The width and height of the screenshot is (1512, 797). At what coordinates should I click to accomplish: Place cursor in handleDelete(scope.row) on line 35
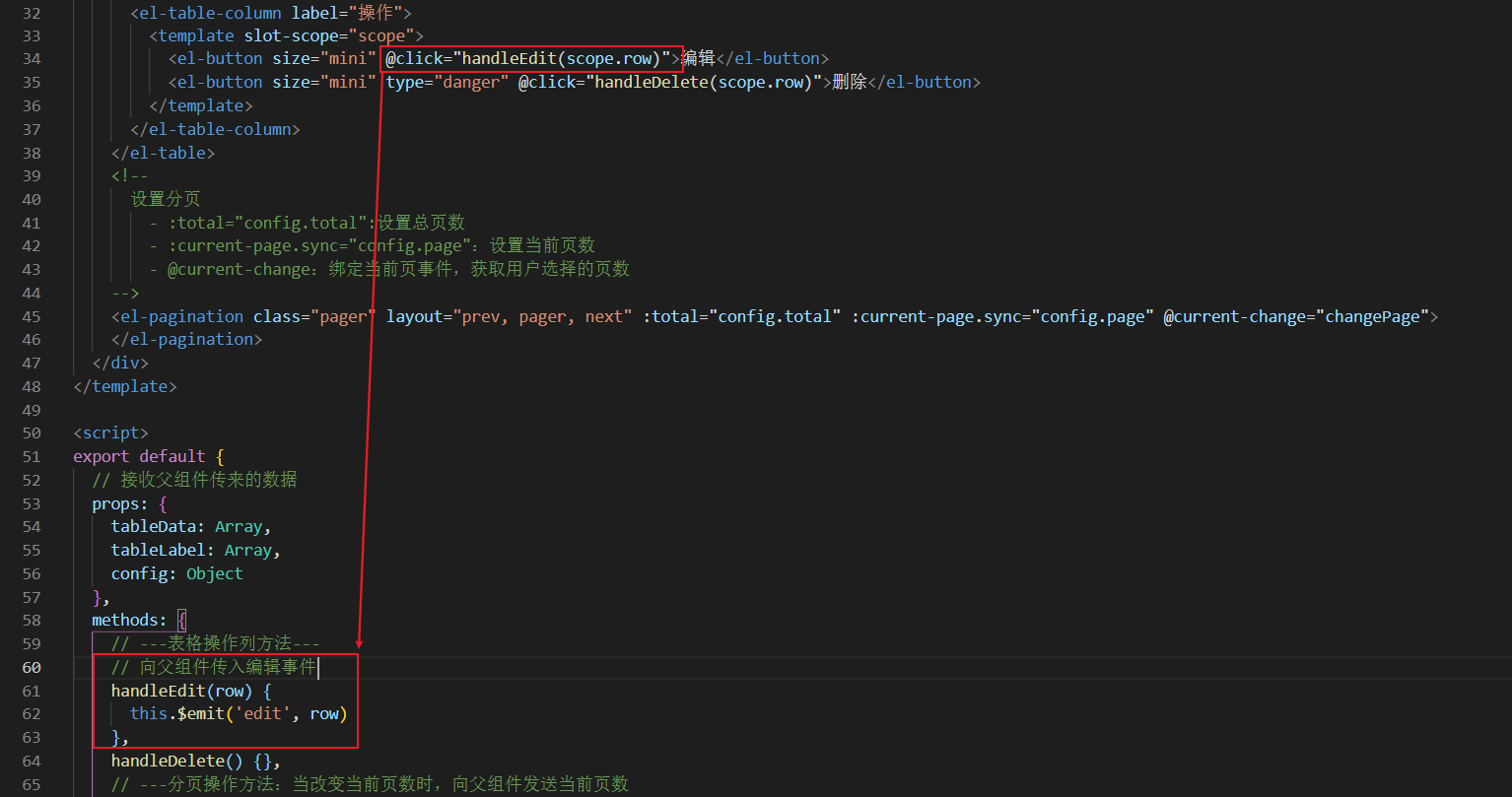tap(704, 83)
